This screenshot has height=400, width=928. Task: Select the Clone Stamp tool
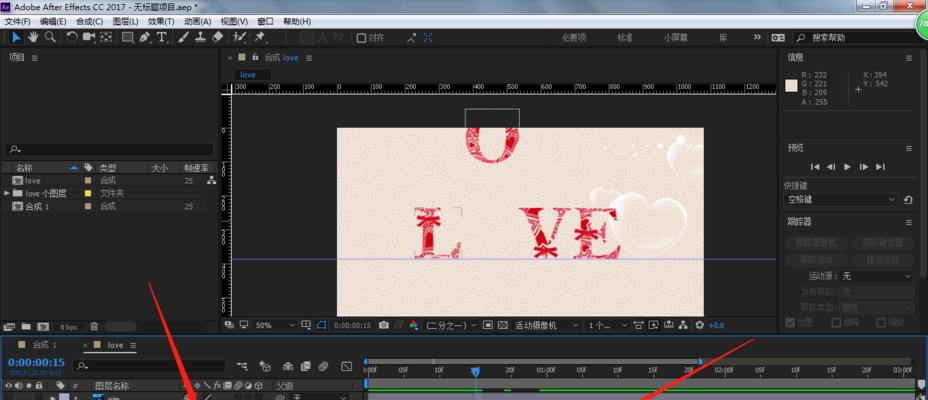pyautogui.click(x=201, y=37)
